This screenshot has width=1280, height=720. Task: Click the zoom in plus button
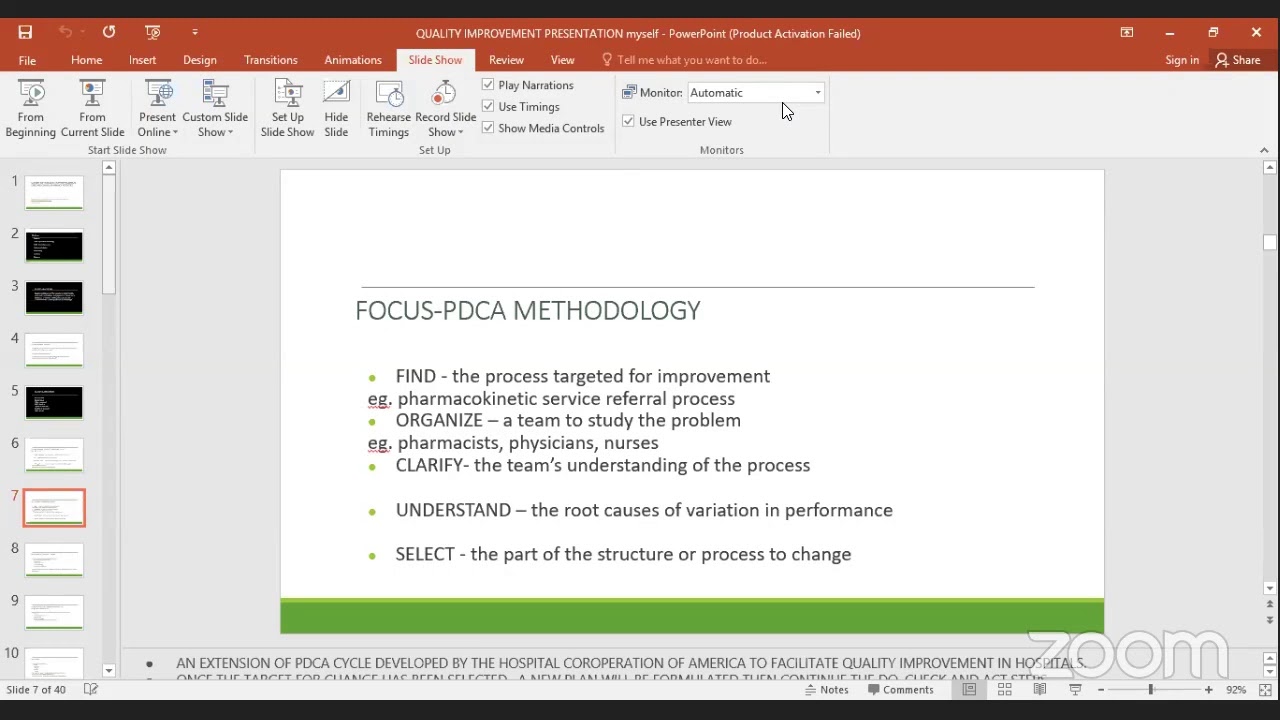(x=1208, y=690)
